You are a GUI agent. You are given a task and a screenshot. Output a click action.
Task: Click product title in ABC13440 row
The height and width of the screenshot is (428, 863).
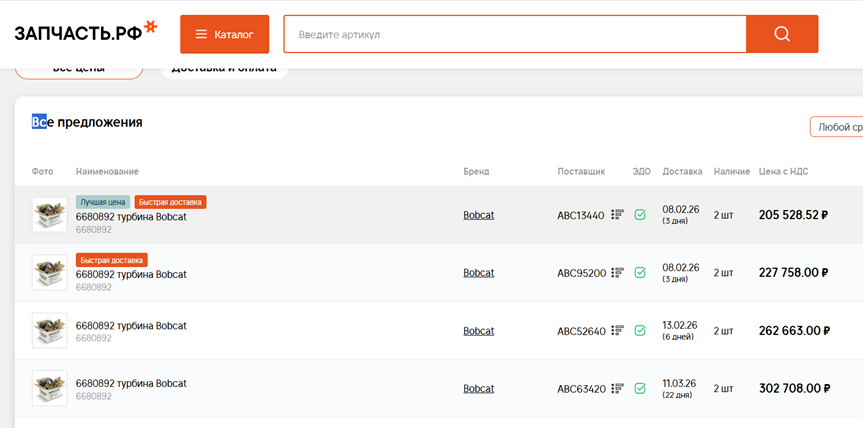[x=131, y=217]
